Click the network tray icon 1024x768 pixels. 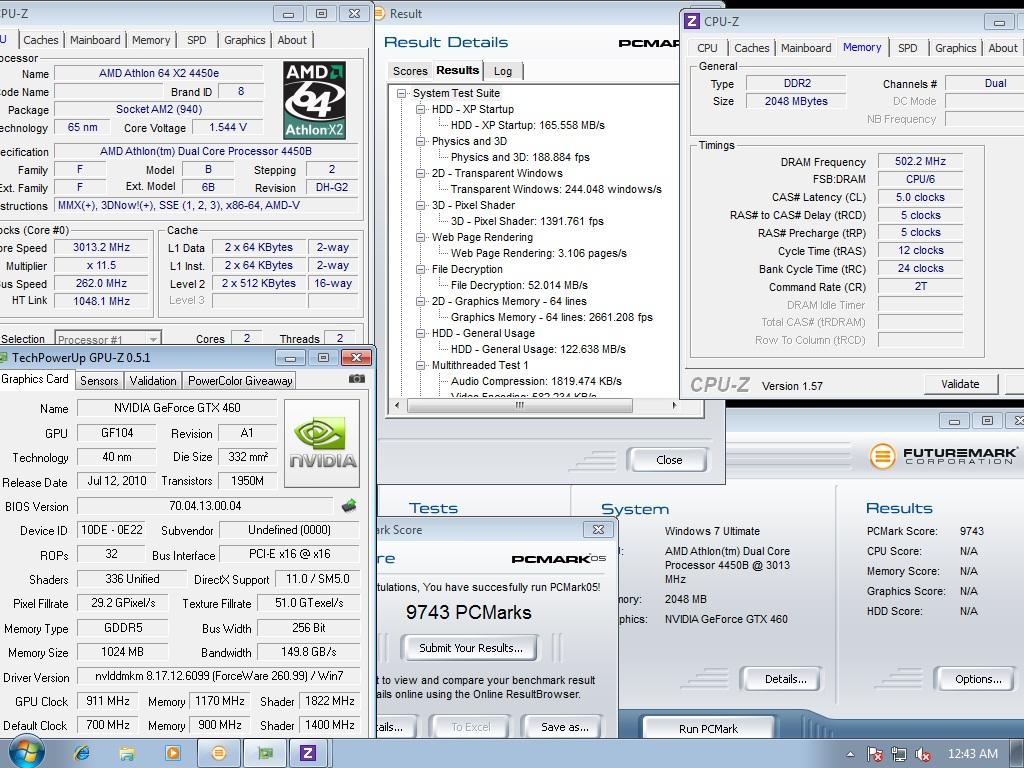click(899, 754)
